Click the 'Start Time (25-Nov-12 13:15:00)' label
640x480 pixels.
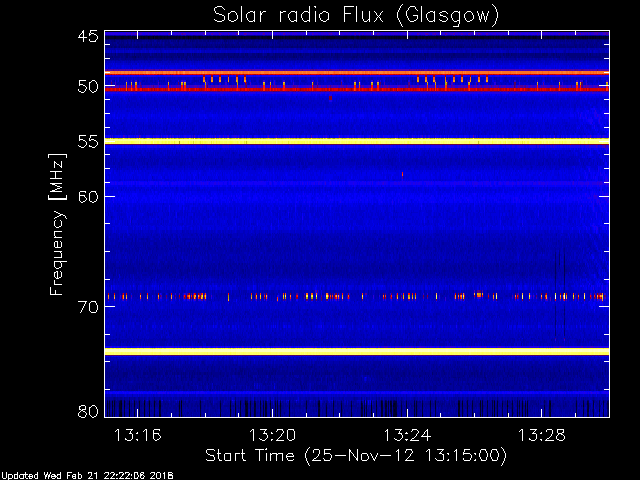click(356, 456)
